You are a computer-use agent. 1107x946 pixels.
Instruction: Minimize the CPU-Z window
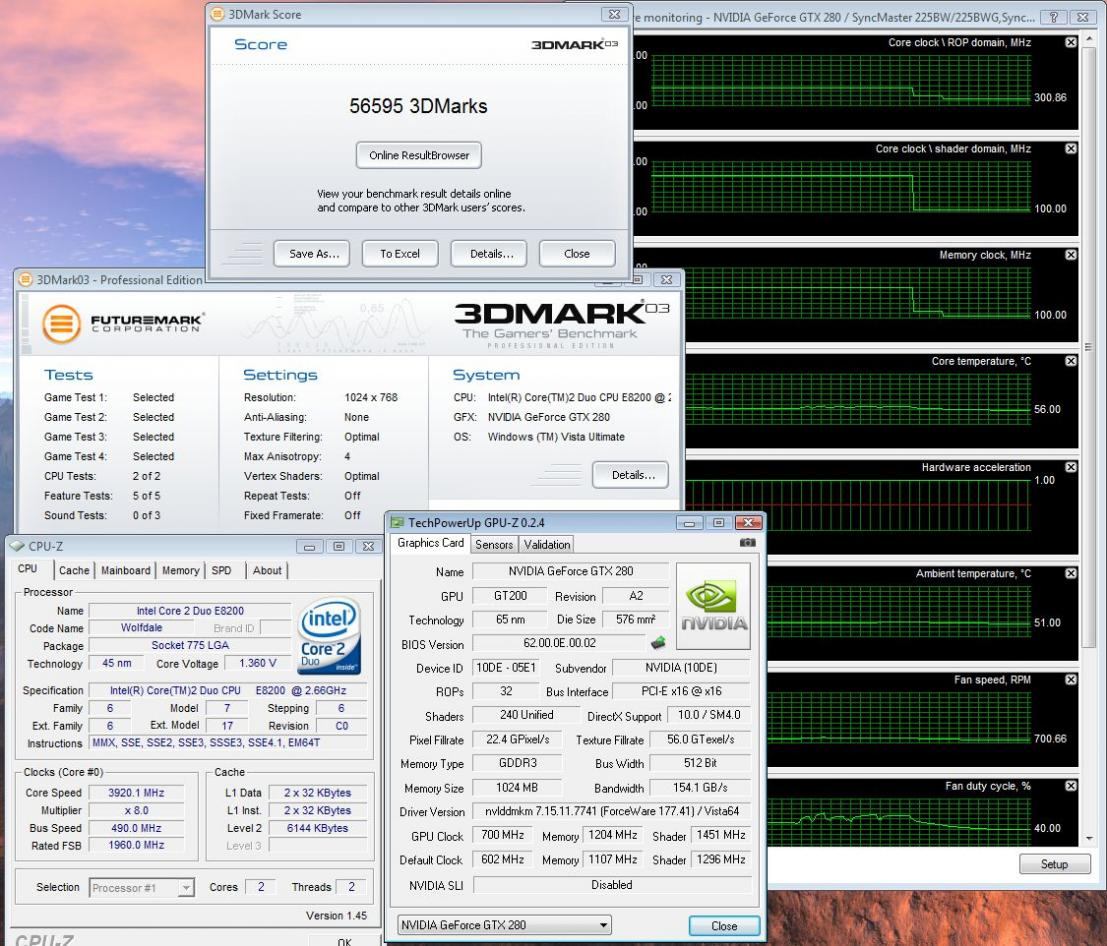(309, 546)
